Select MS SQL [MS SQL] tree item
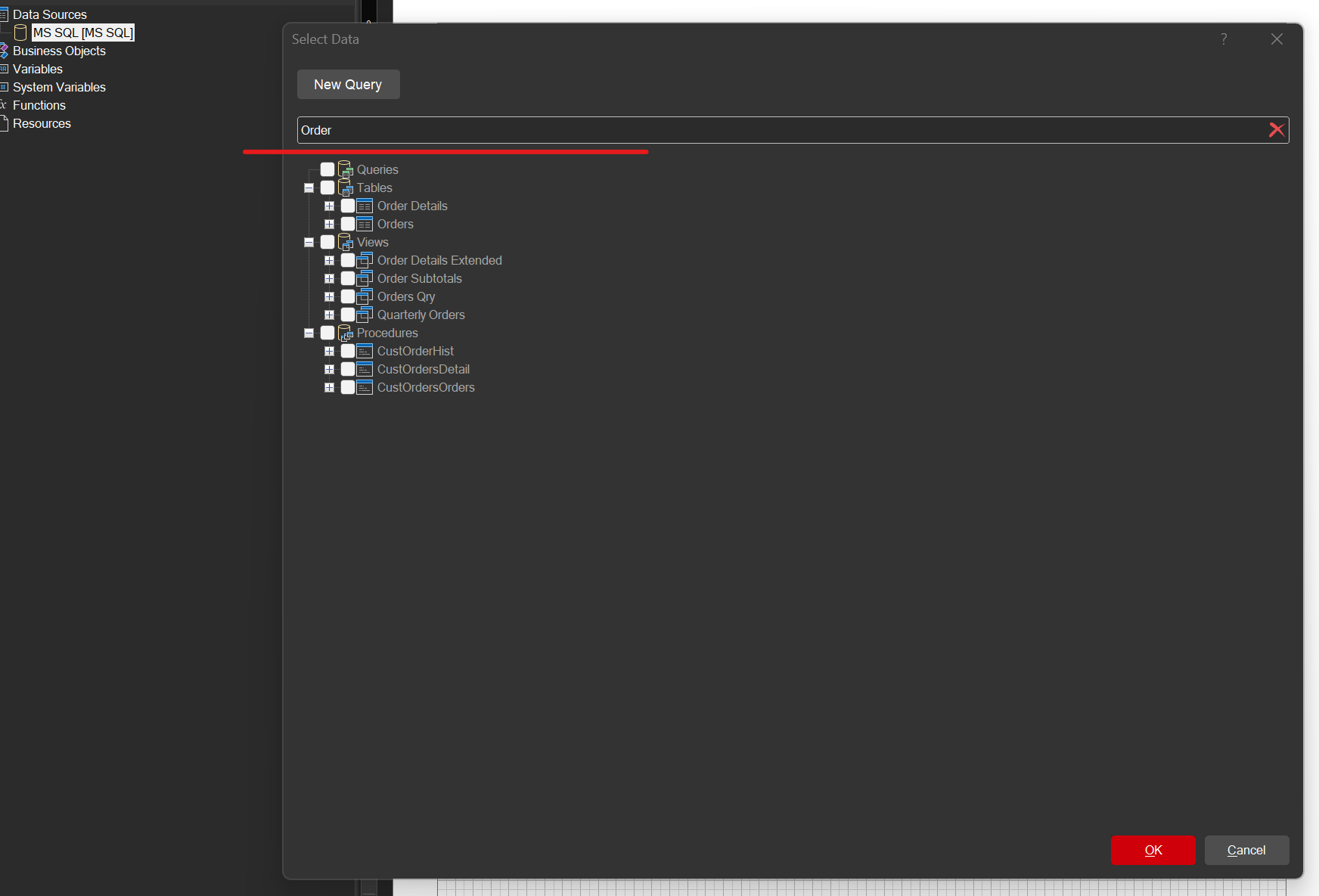Viewport: 1319px width, 896px height. point(83,33)
